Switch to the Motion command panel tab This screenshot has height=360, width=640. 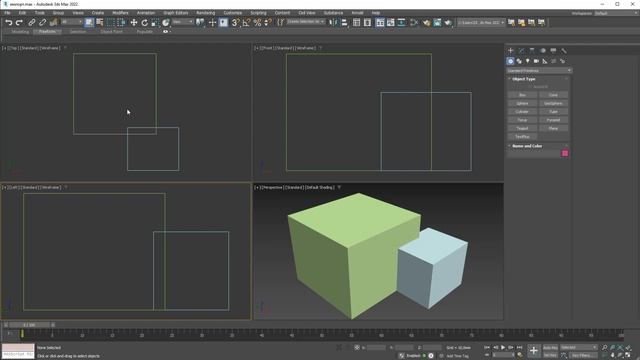pyautogui.click(x=542, y=51)
